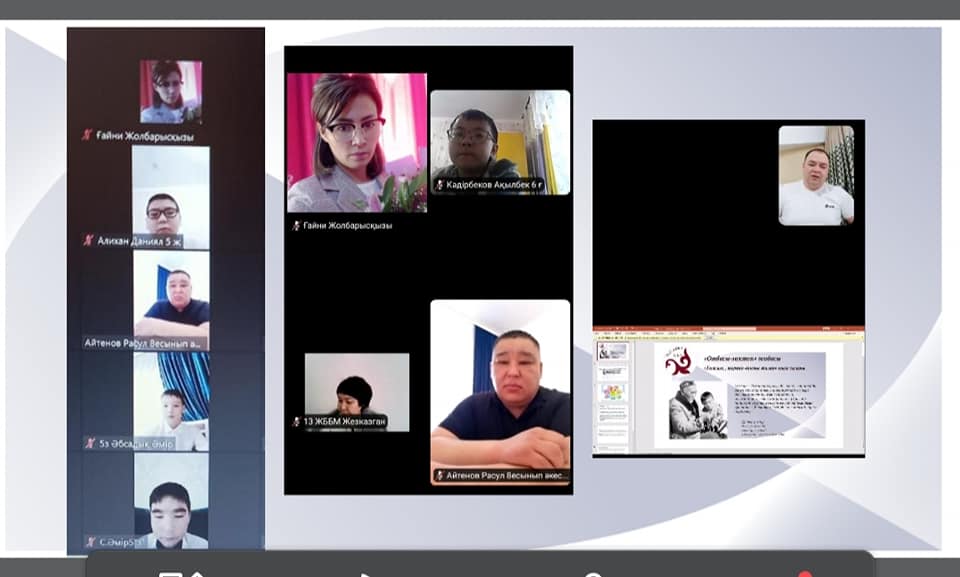Click mic icon on large Айтенов Расул tile
The width and height of the screenshot is (960, 577).
(439, 476)
